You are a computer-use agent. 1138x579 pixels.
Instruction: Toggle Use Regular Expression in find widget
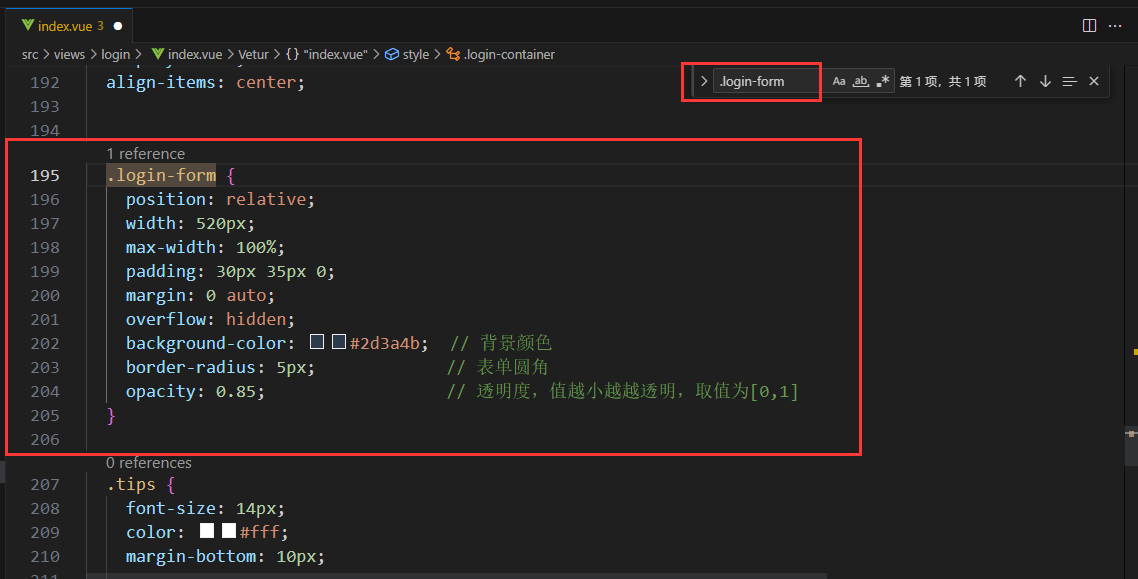pyautogui.click(x=883, y=81)
